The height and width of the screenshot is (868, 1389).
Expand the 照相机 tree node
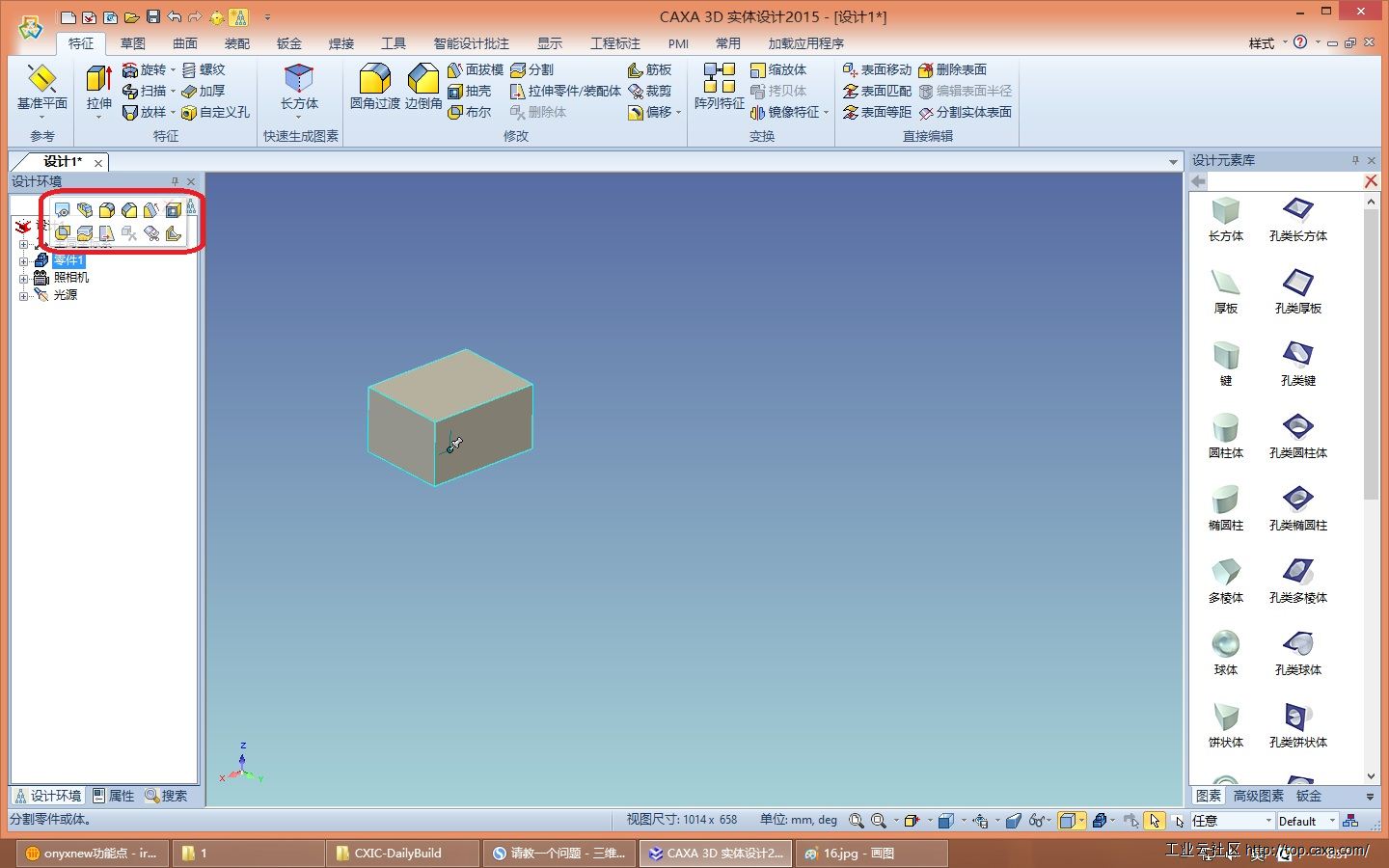(x=23, y=279)
